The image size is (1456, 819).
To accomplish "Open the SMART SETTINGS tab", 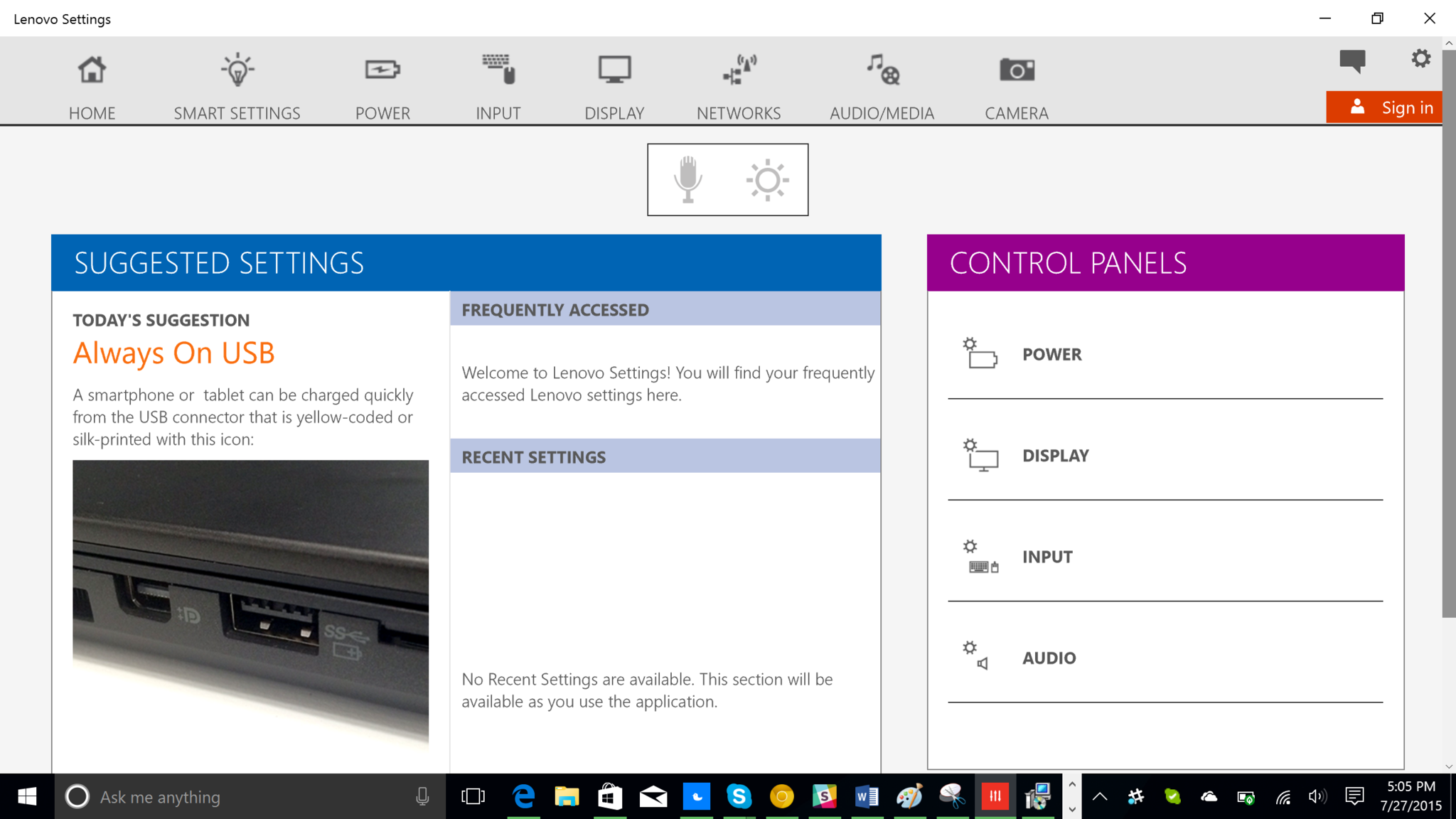I will tap(237, 87).
